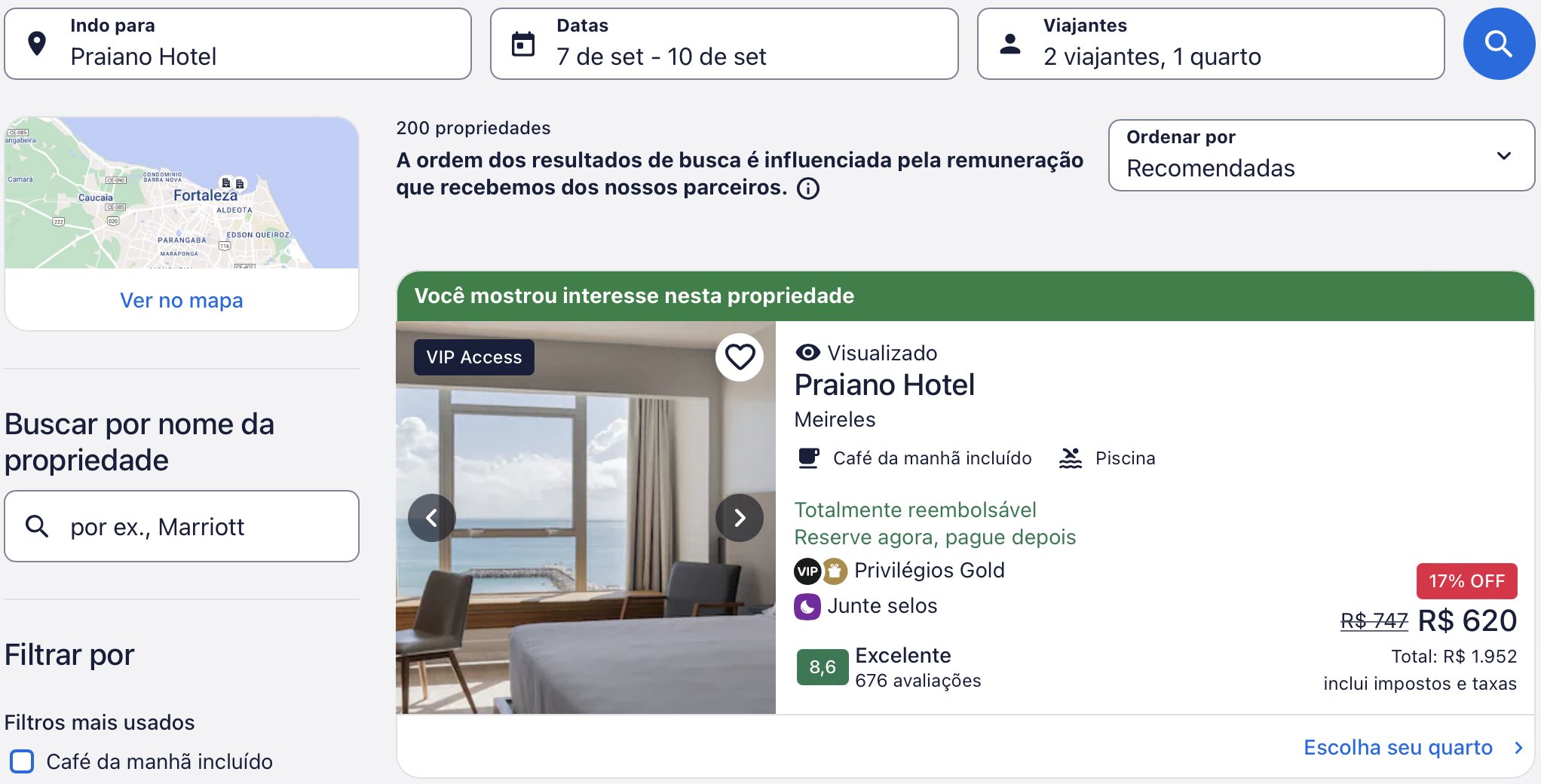The height and width of the screenshot is (784, 1541).
Task: Click the calendar icon in Datas field
Action: pos(523,44)
